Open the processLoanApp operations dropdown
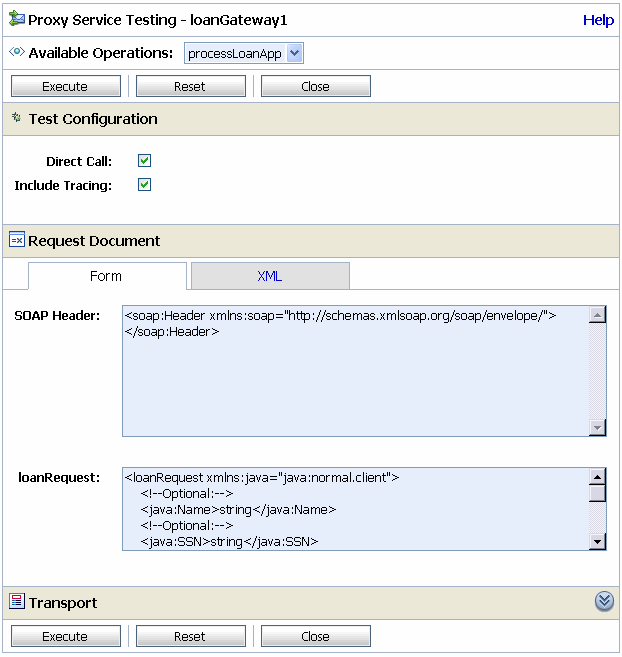The image size is (622, 657). [244, 53]
